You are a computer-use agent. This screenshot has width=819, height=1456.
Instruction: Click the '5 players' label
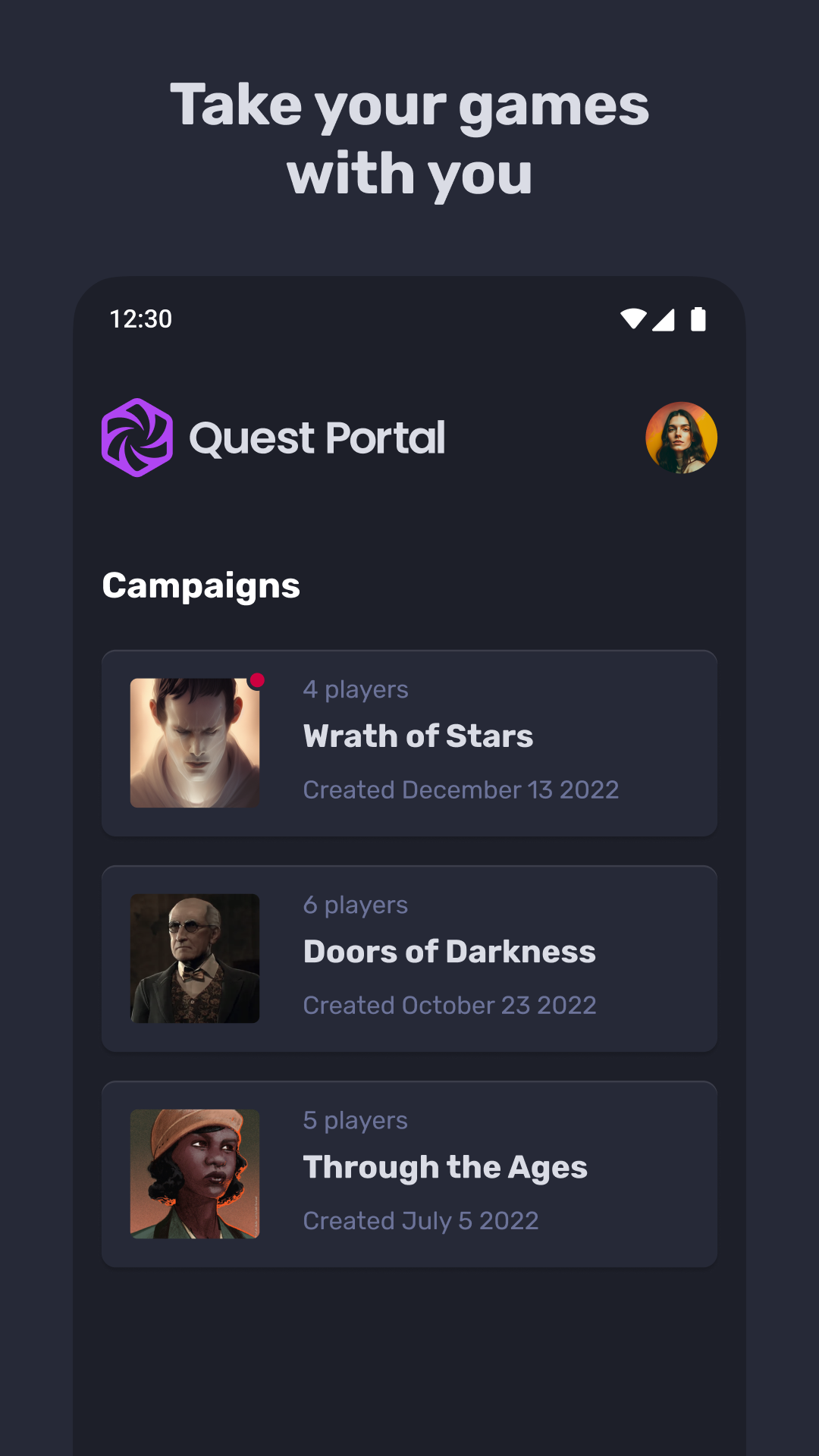point(356,1120)
